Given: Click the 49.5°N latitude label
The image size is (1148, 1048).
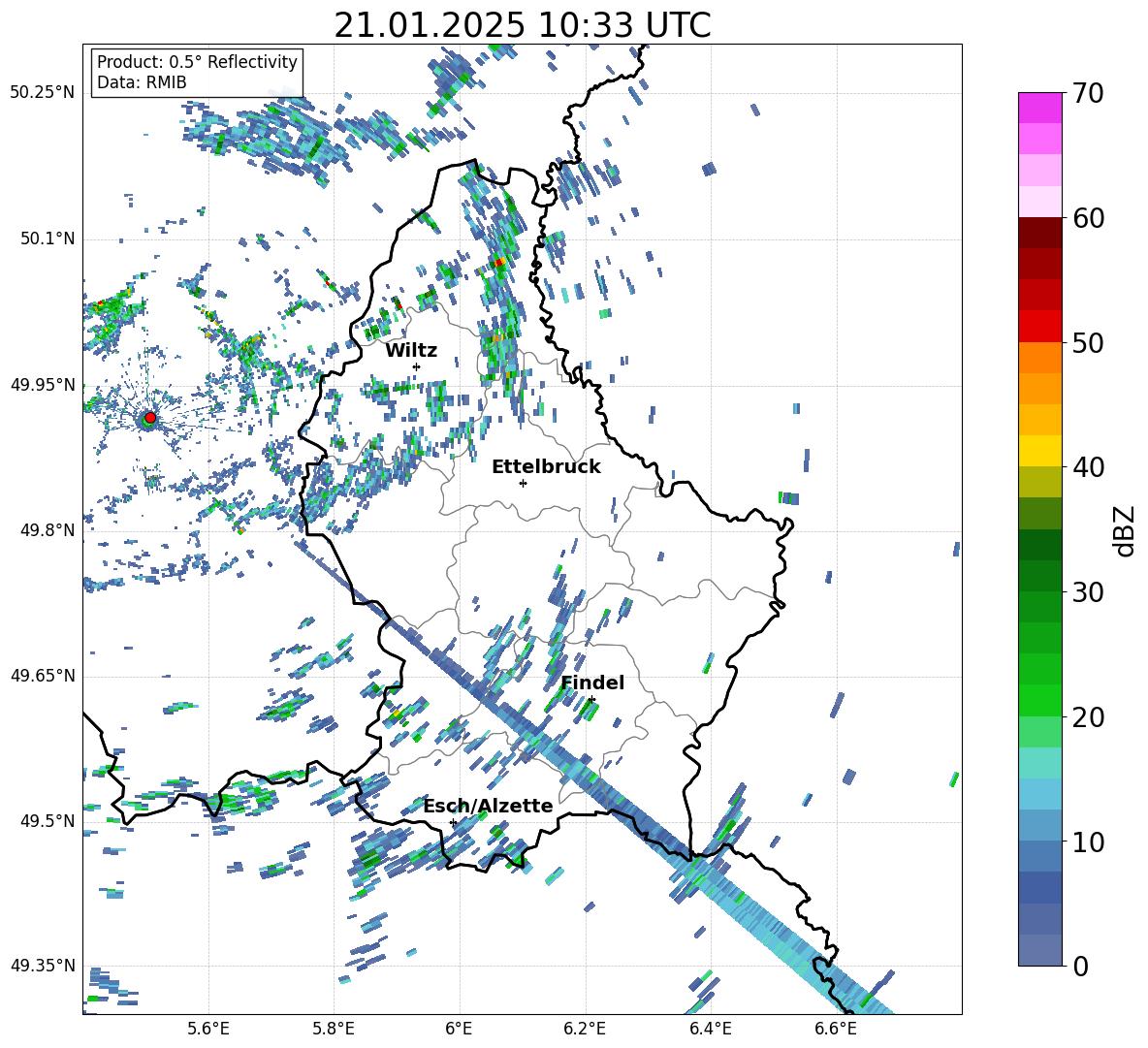Looking at the screenshot, I should pyautogui.click(x=47, y=820).
